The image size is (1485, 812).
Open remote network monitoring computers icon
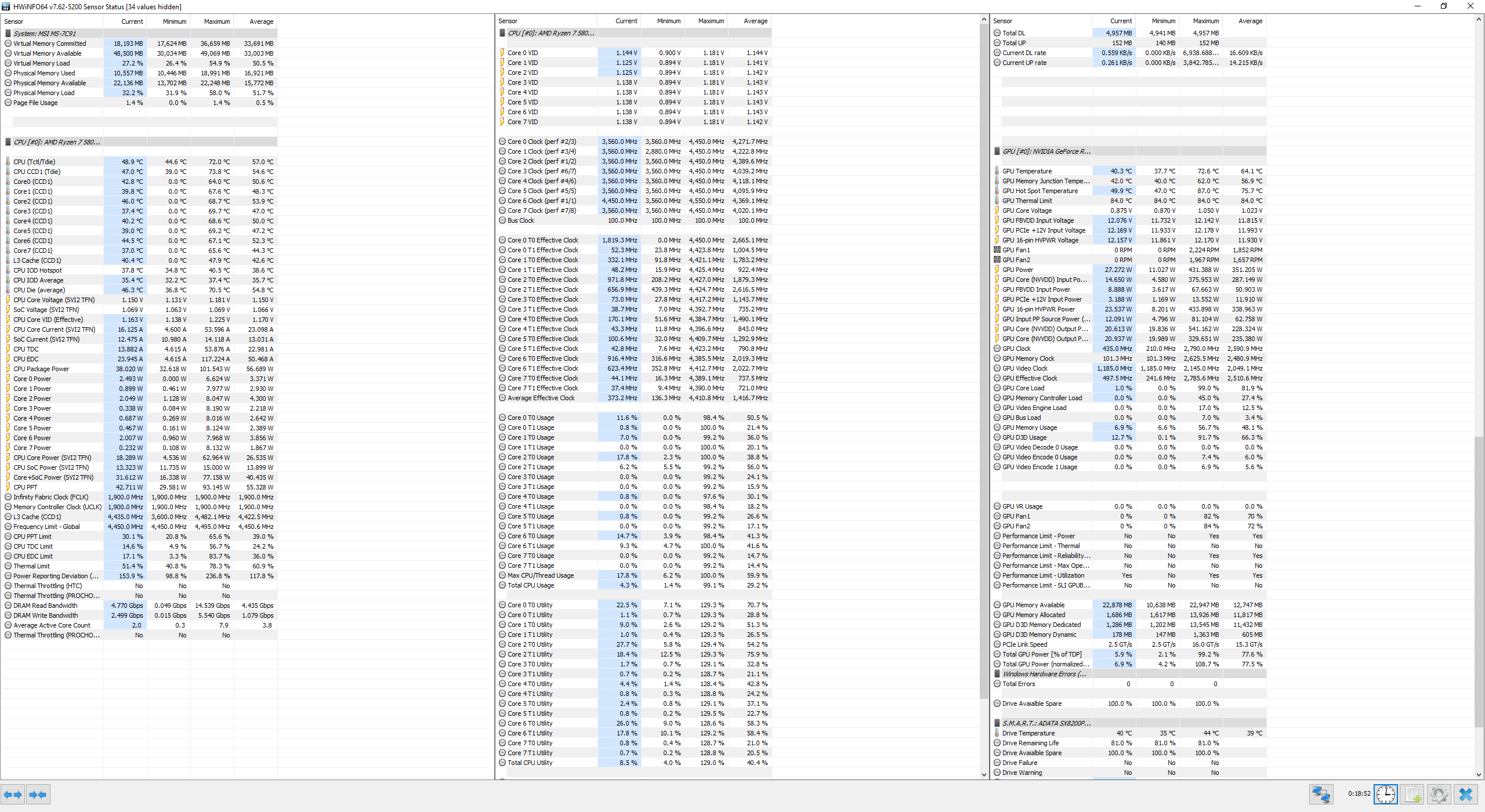coord(1321,794)
